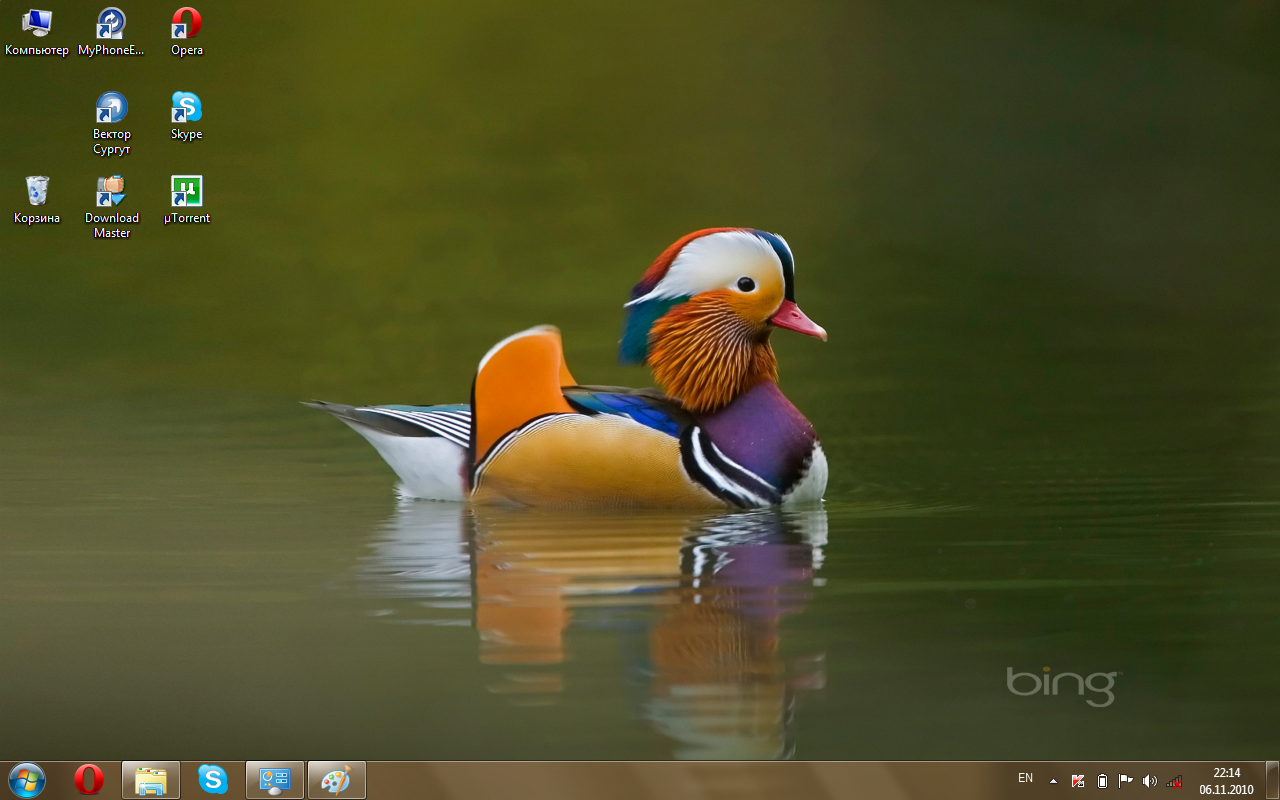Image resolution: width=1280 pixels, height=800 pixels.
Task: Open the network signal tray icon
Action: click(1174, 781)
